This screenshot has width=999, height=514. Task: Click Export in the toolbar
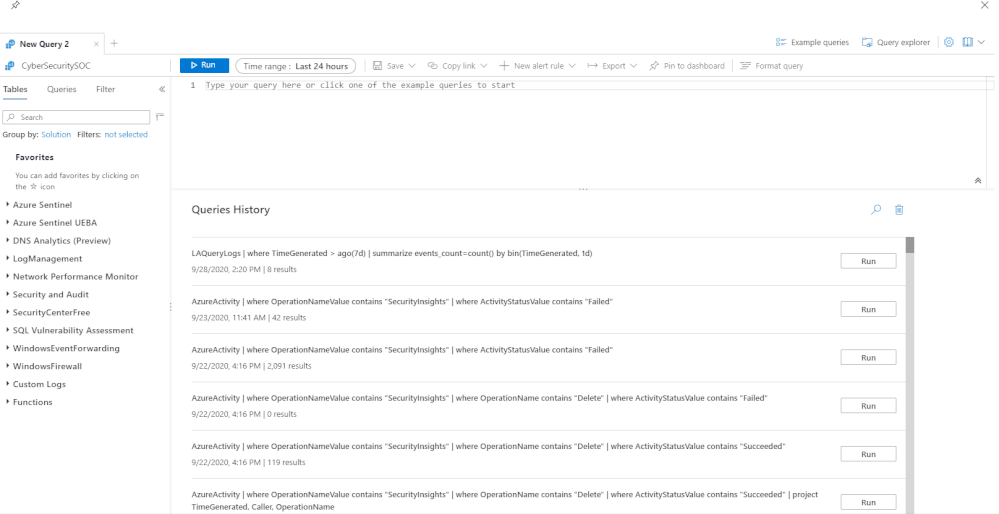[x=607, y=66]
